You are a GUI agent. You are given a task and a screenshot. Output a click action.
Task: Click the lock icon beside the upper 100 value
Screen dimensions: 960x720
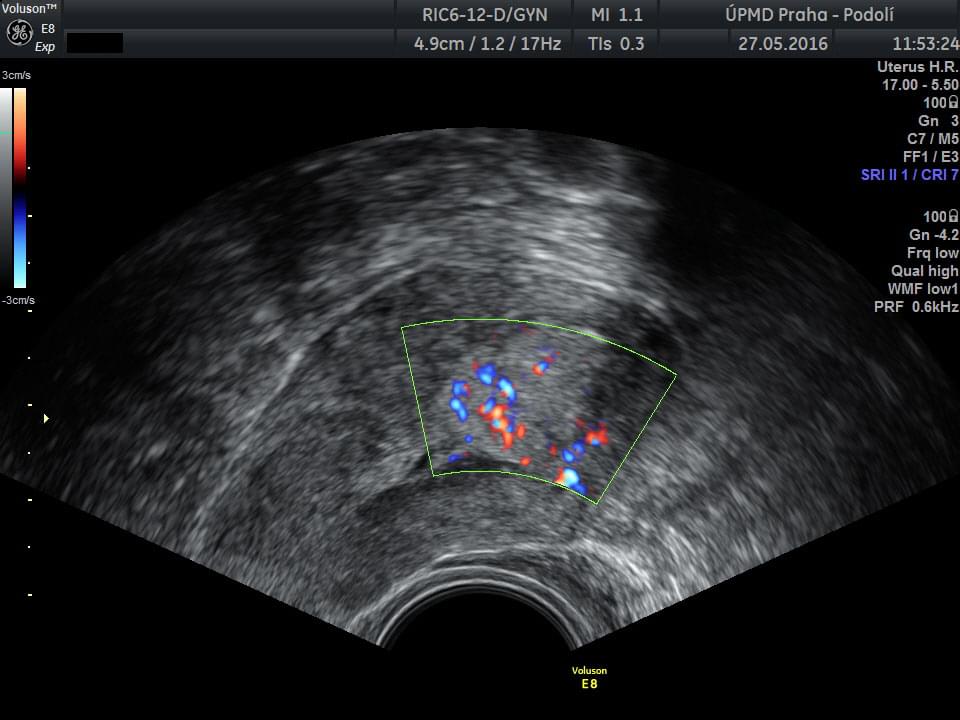click(x=953, y=102)
